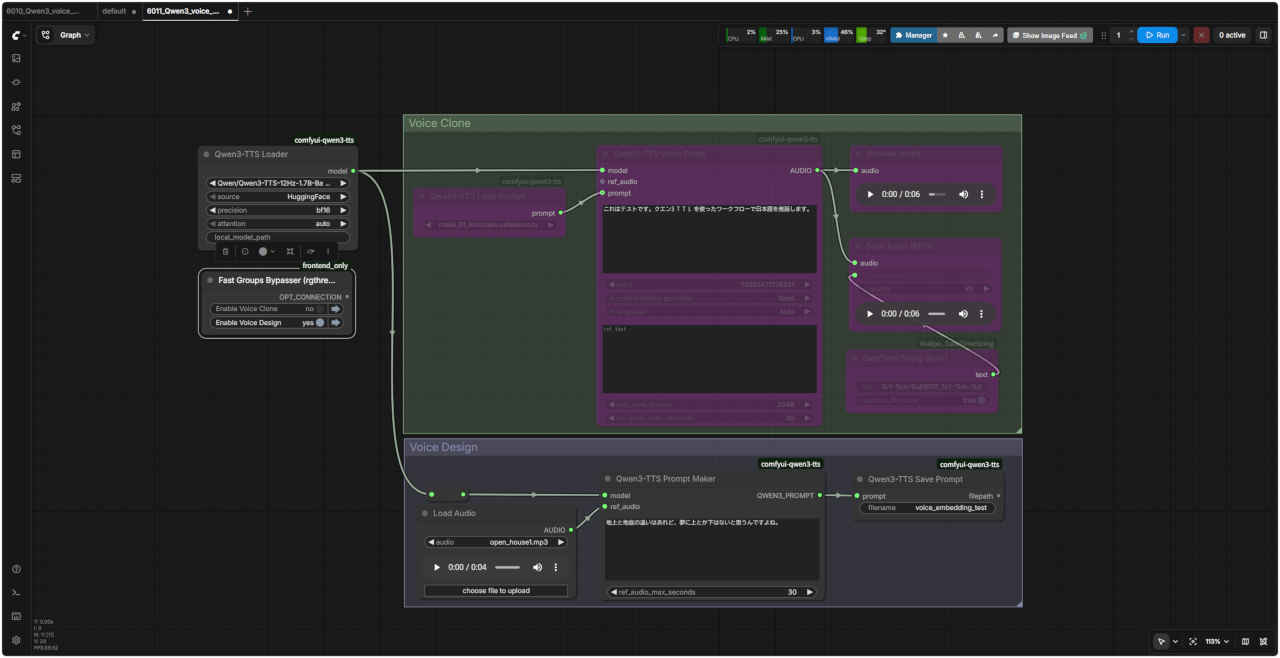
Task: Switch to the 6010_Qwen3_voice workflow tab
Action: pos(45,11)
